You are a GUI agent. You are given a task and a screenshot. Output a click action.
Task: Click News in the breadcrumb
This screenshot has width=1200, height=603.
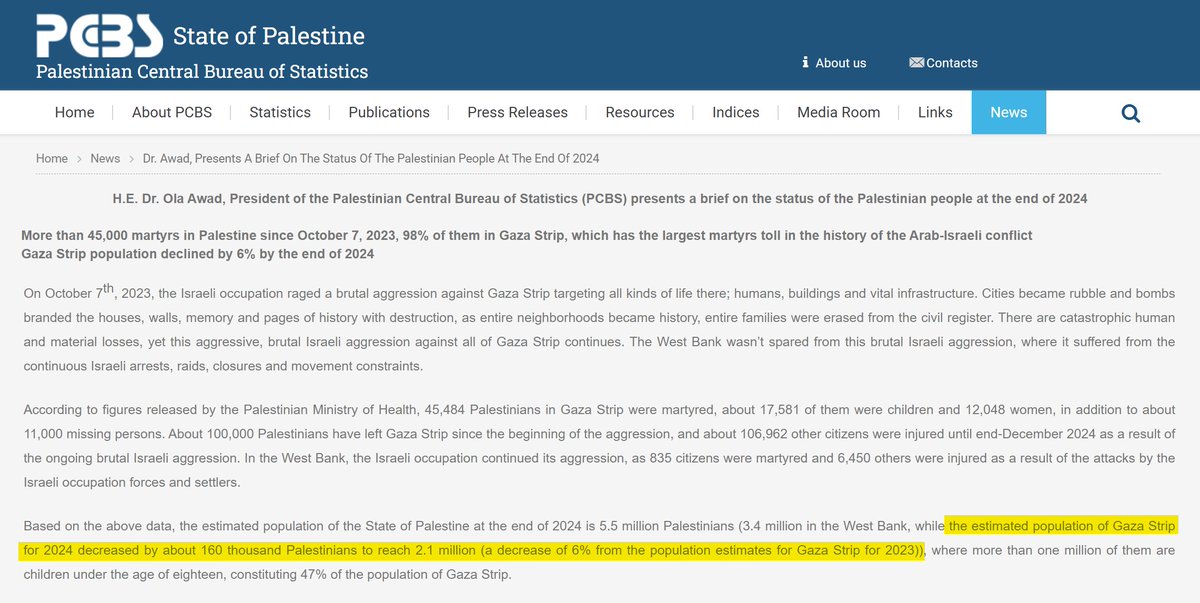pyautogui.click(x=105, y=158)
